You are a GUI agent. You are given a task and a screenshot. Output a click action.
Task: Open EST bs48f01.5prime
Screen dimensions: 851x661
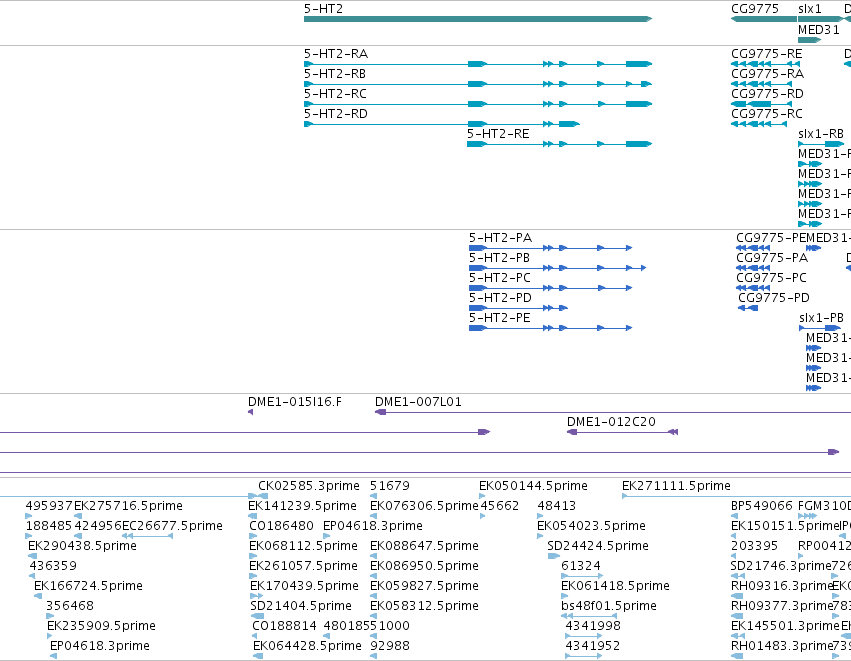(x=609, y=607)
